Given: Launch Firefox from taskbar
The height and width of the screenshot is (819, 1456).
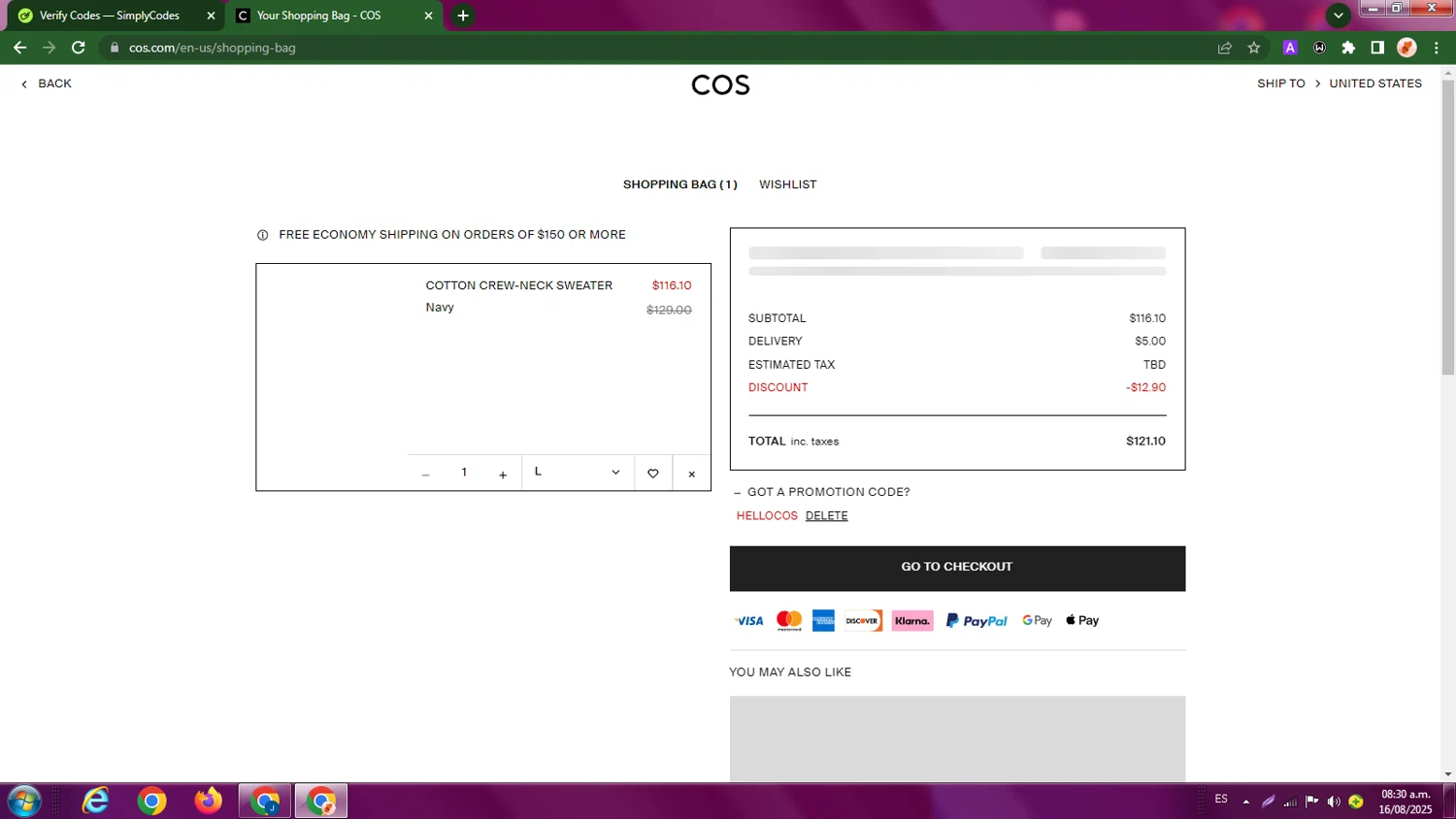Looking at the screenshot, I should click(208, 802).
